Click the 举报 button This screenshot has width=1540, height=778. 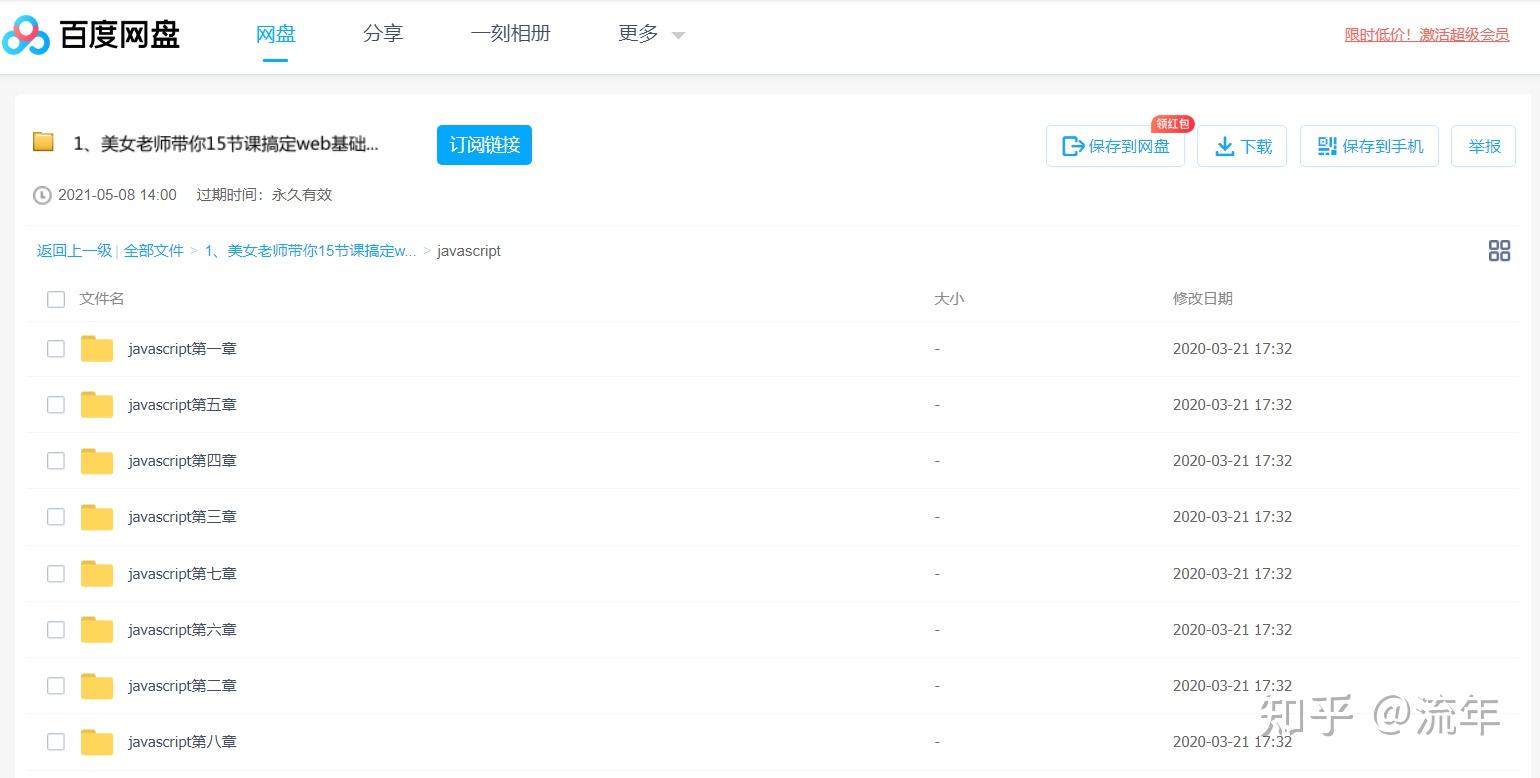pyautogui.click(x=1484, y=146)
